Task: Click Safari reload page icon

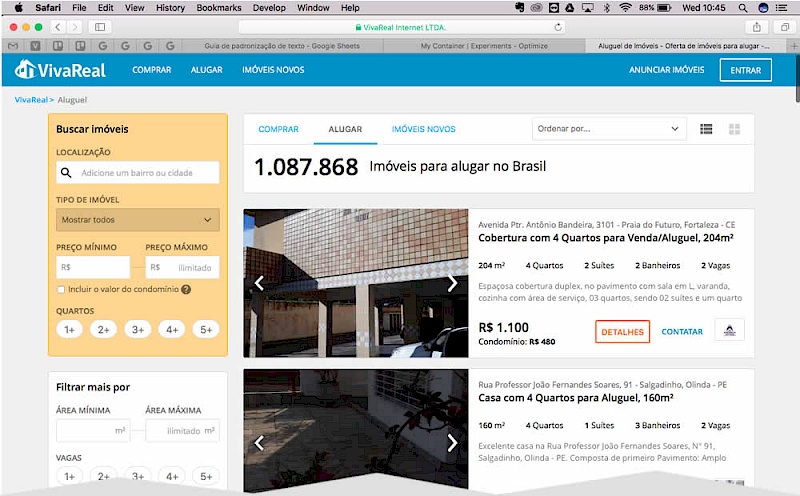Action: click(x=558, y=27)
